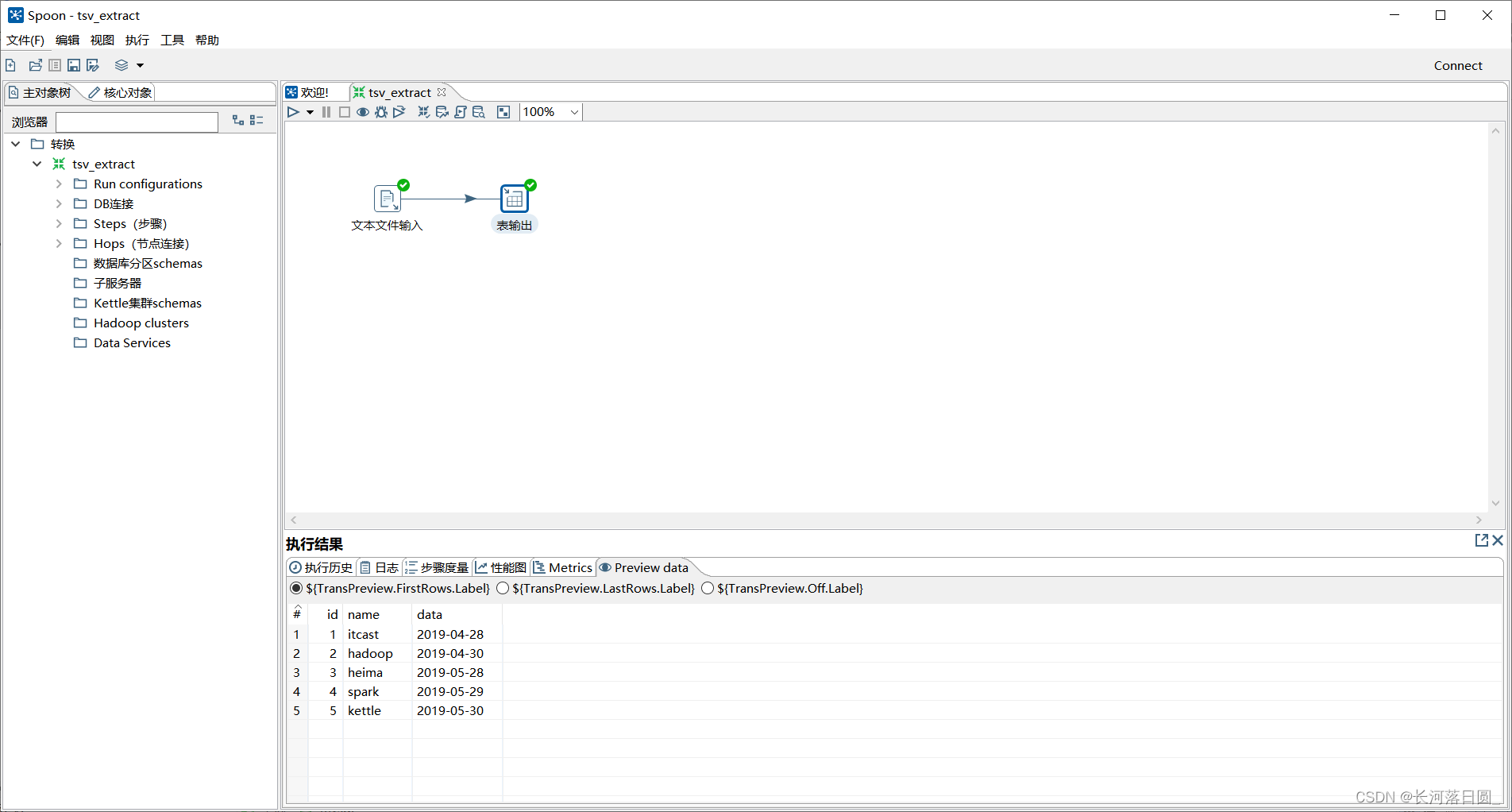Open the perspective dropdown arrow
The image size is (1512, 812).
click(x=141, y=66)
